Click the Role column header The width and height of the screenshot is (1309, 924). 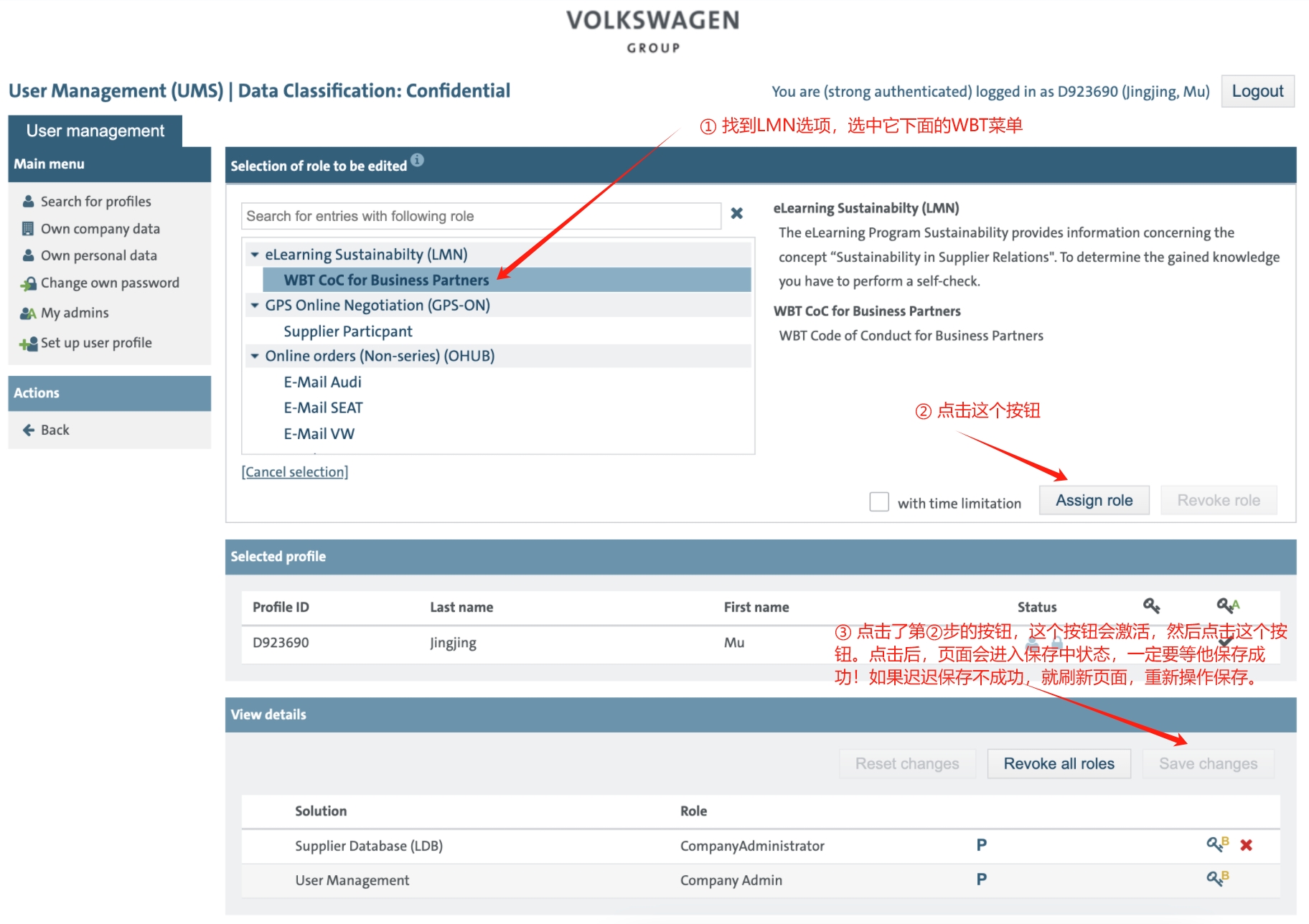[x=693, y=811]
